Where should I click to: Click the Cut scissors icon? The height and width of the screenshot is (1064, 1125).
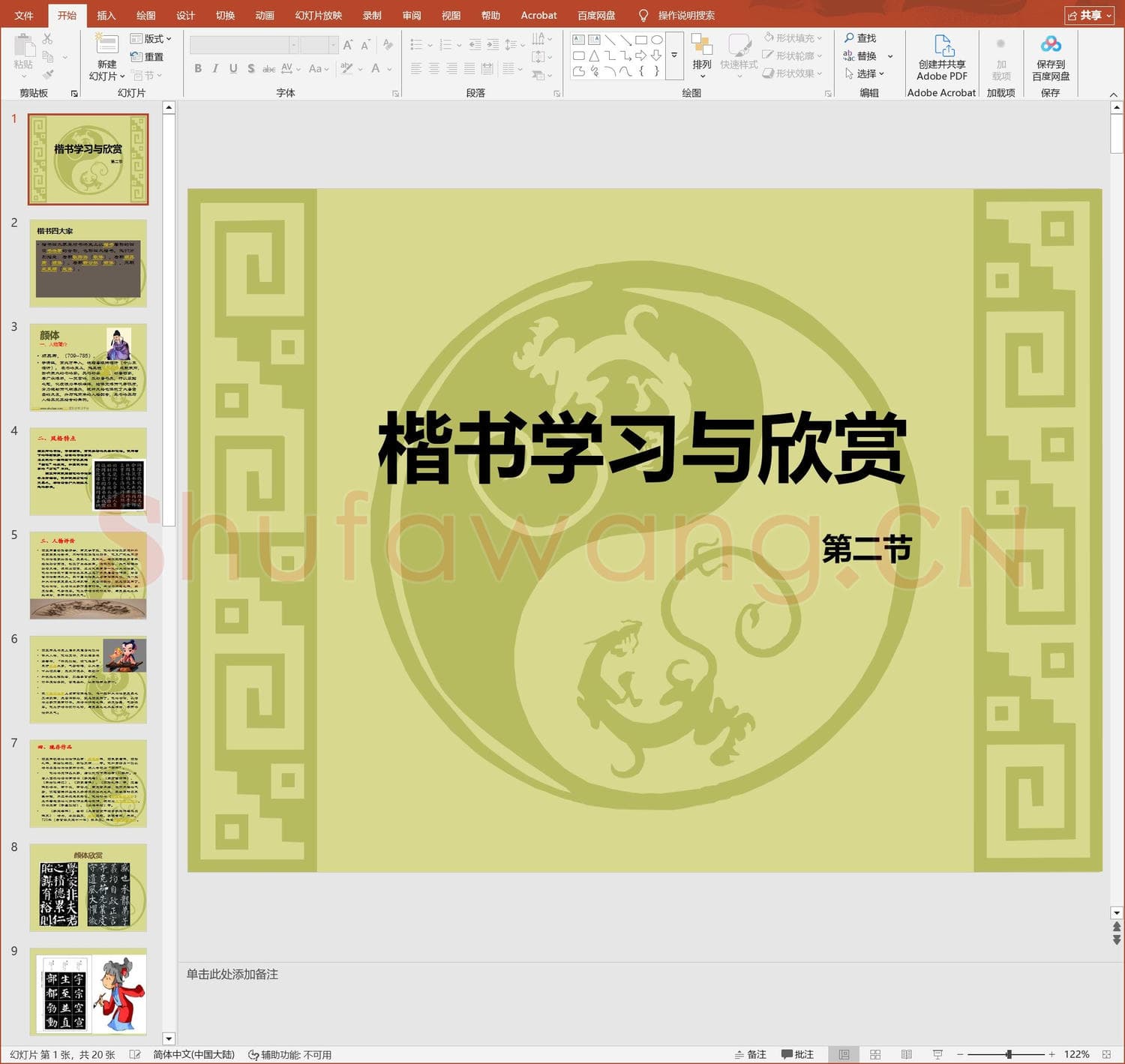pos(48,39)
